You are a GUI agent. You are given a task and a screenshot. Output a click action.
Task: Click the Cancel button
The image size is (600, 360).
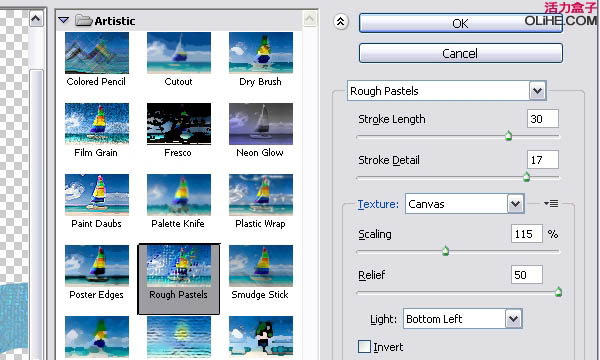tap(461, 53)
